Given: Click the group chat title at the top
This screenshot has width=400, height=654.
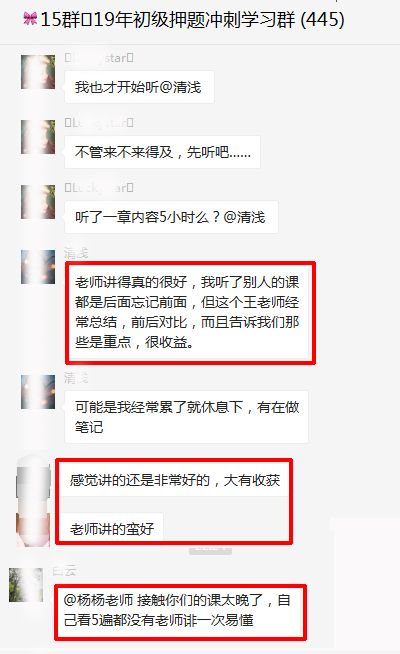Looking at the screenshot, I should pyautogui.click(x=192, y=20).
